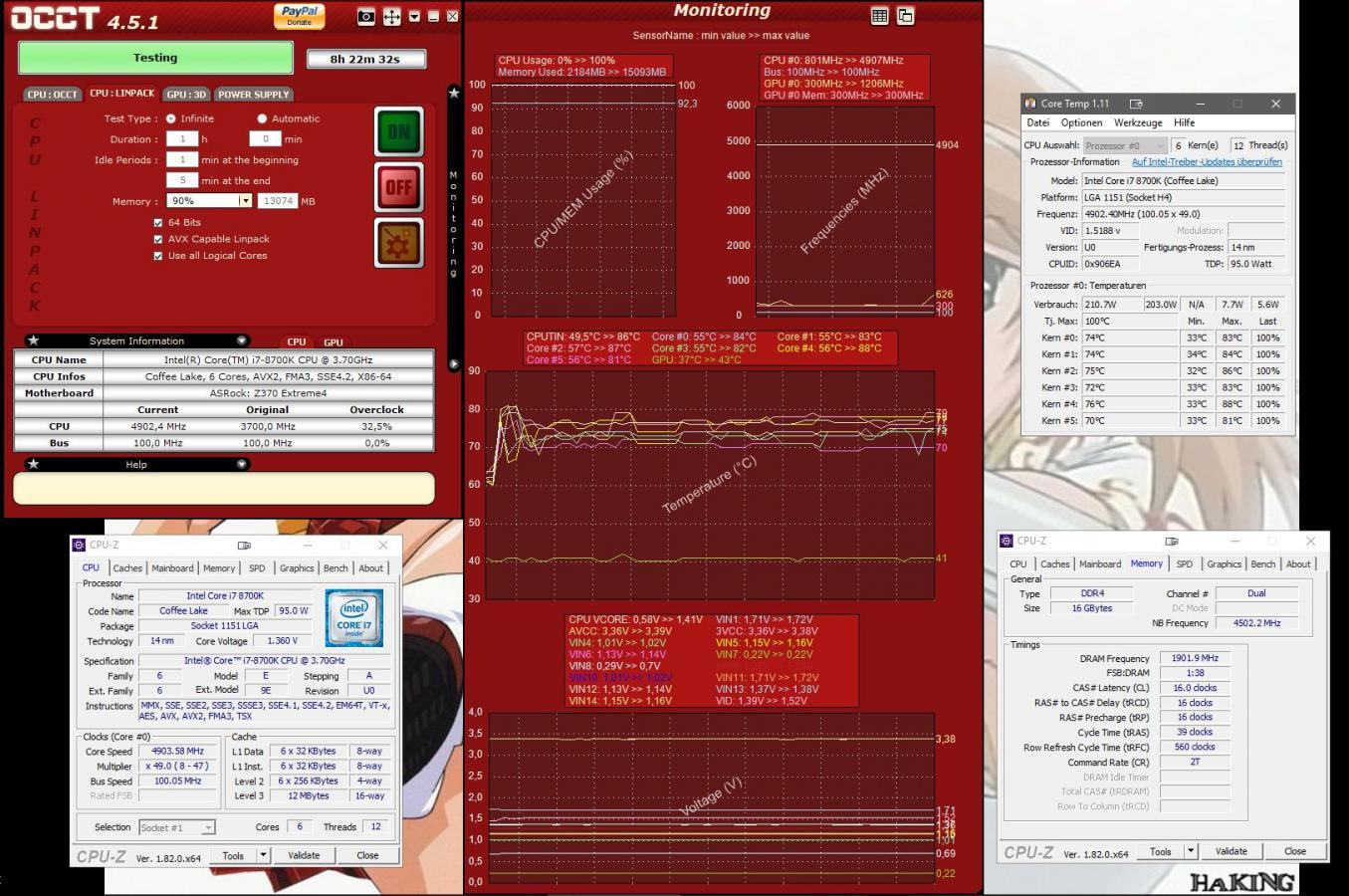Click Validate in the Memory CPU-Z window
This screenshot has height=896, width=1349.
1232,851
